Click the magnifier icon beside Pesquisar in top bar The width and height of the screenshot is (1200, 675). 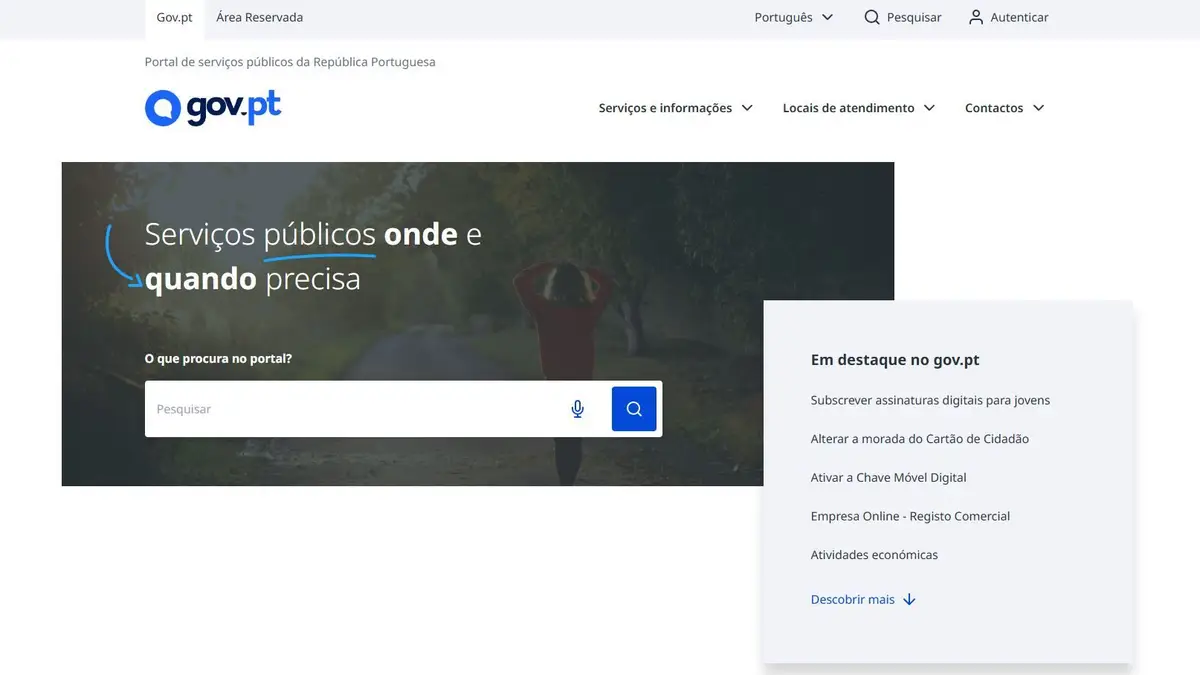[872, 17]
